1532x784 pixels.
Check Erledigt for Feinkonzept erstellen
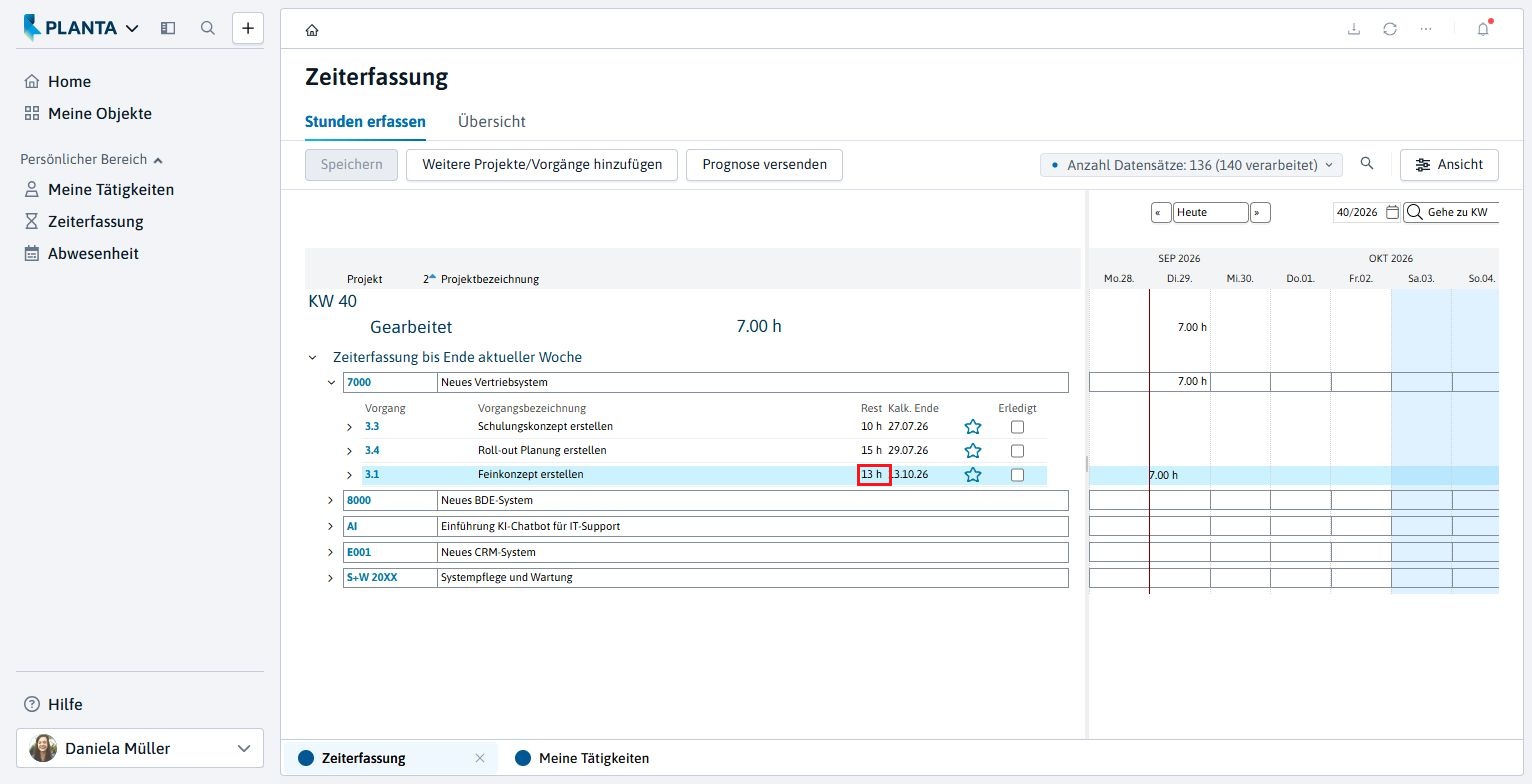coord(1018,475)
